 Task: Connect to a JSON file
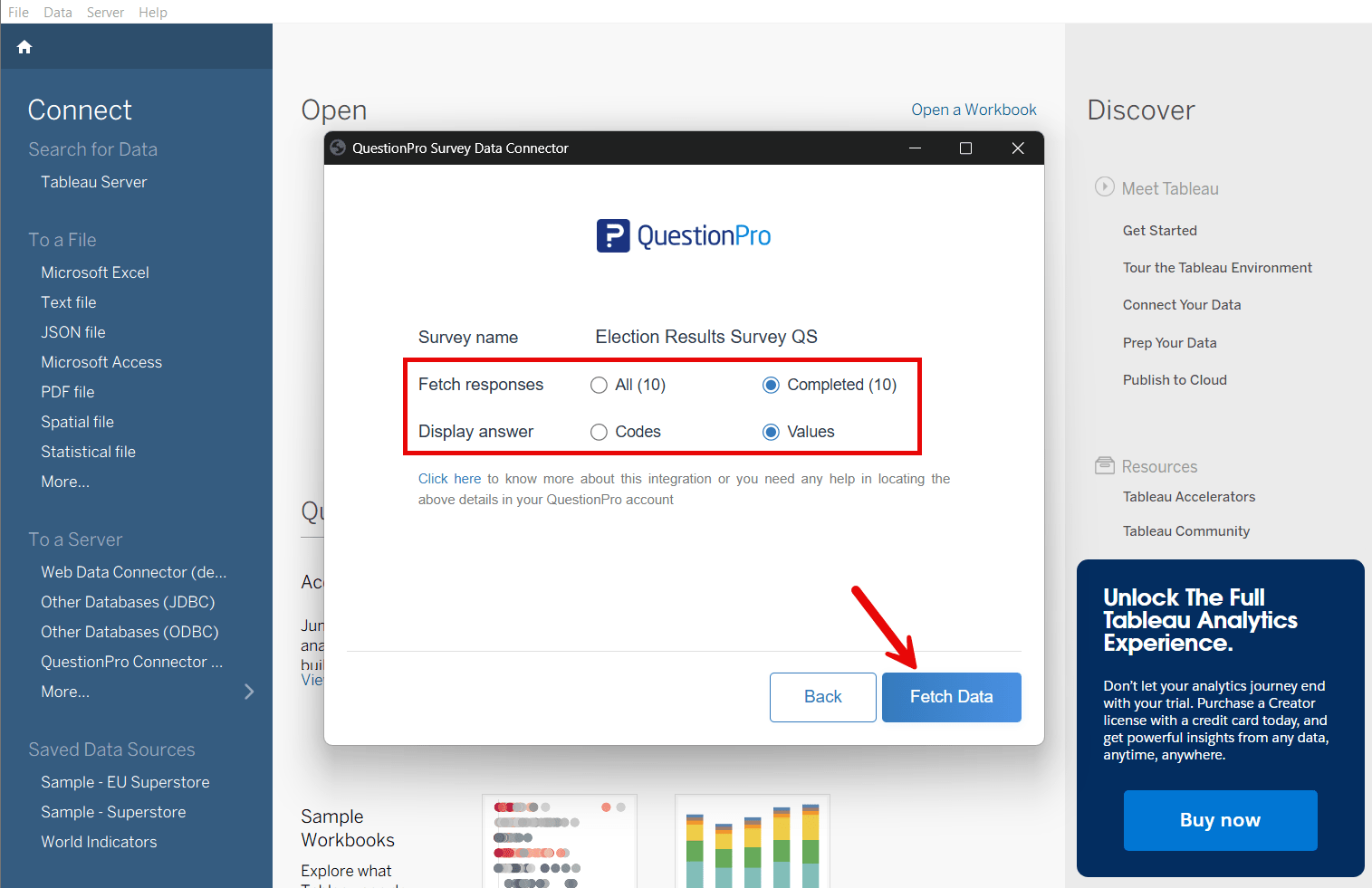click(73, 332)
